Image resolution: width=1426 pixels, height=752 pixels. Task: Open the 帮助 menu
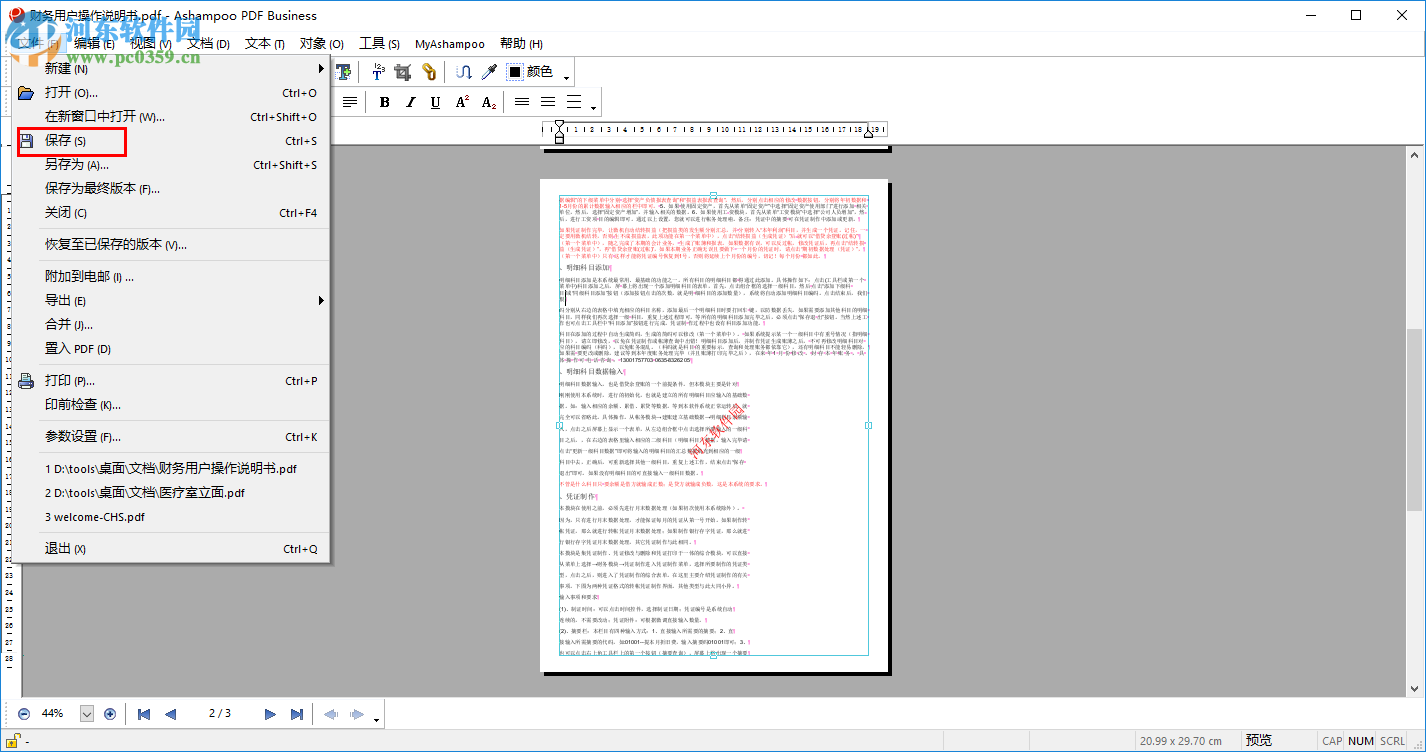tap(521, 43)
